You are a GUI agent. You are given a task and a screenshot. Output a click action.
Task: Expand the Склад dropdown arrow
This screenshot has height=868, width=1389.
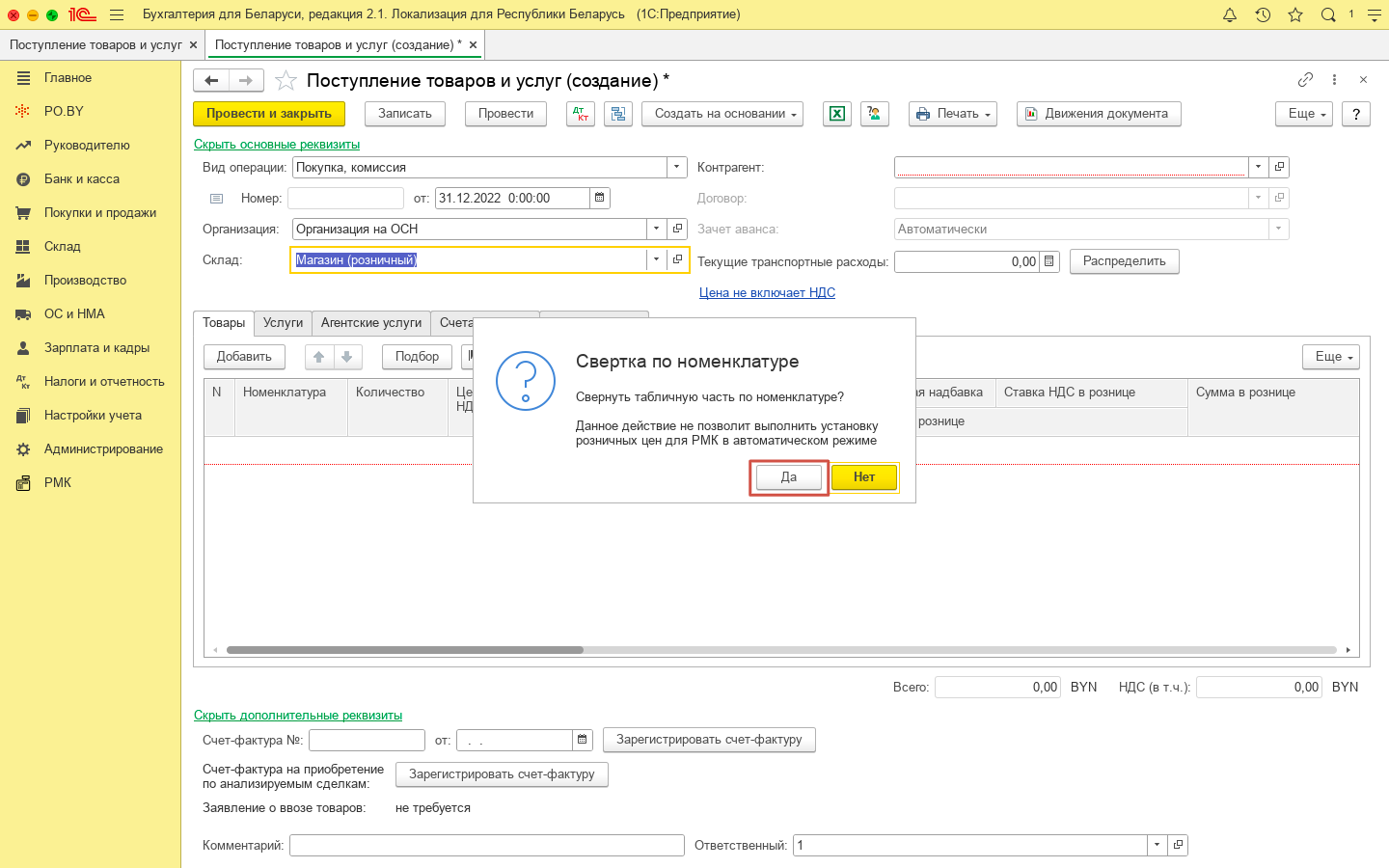point(657,259)
